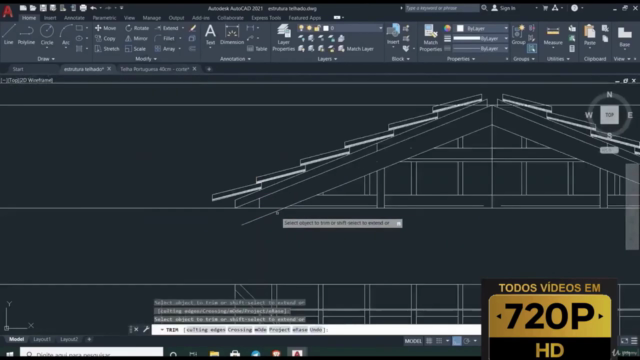Screen dimensions: 640x360
Task: Click the Undo arrow in quick access toolbar
Action: (93, 8)
